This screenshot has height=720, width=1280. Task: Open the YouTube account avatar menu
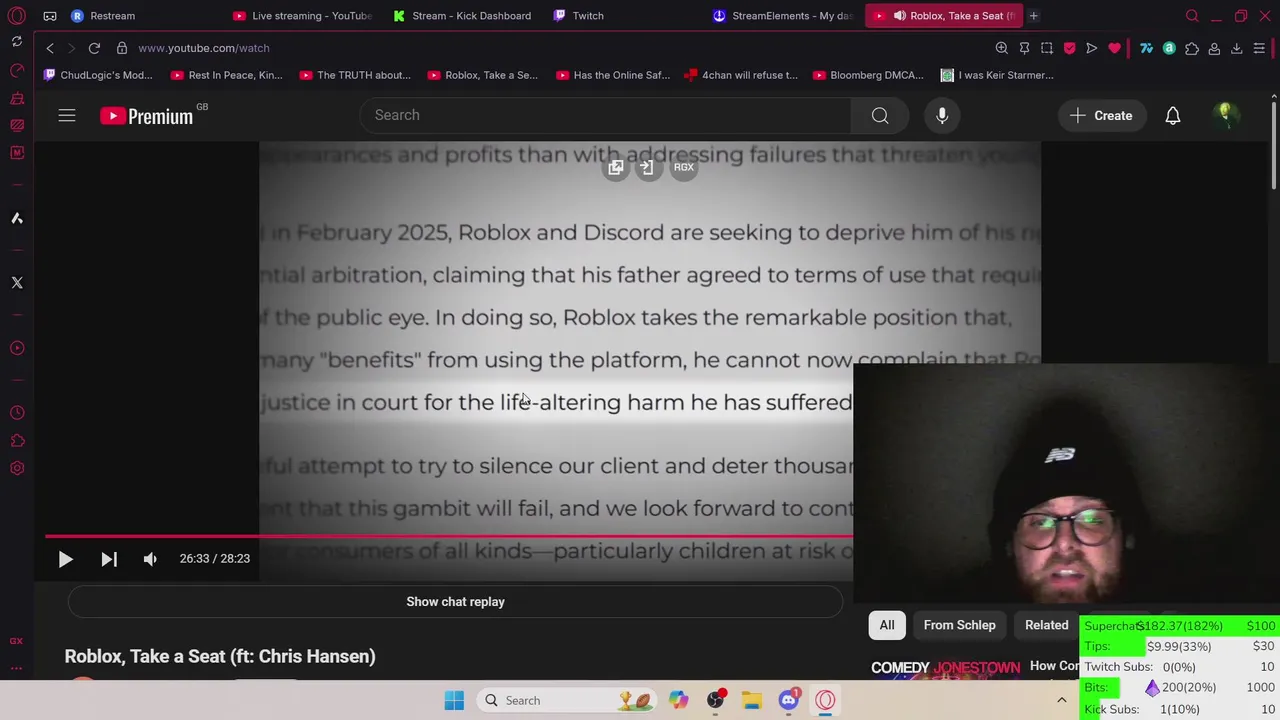[1225, 116]
